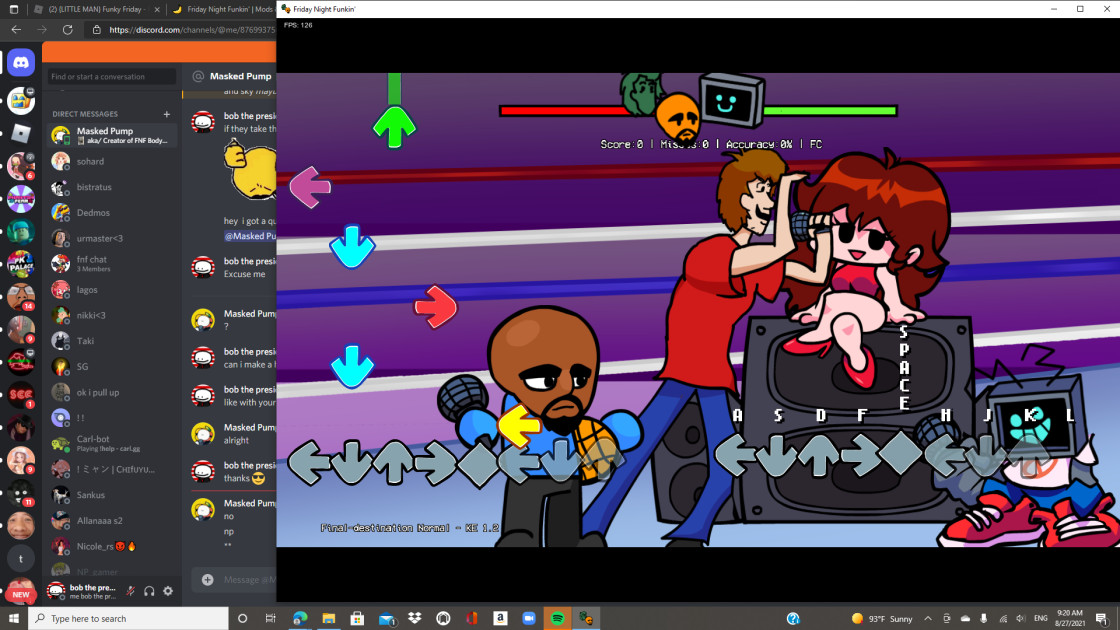
Task: Create a new DM with plus icon
Action: [167, 114]
